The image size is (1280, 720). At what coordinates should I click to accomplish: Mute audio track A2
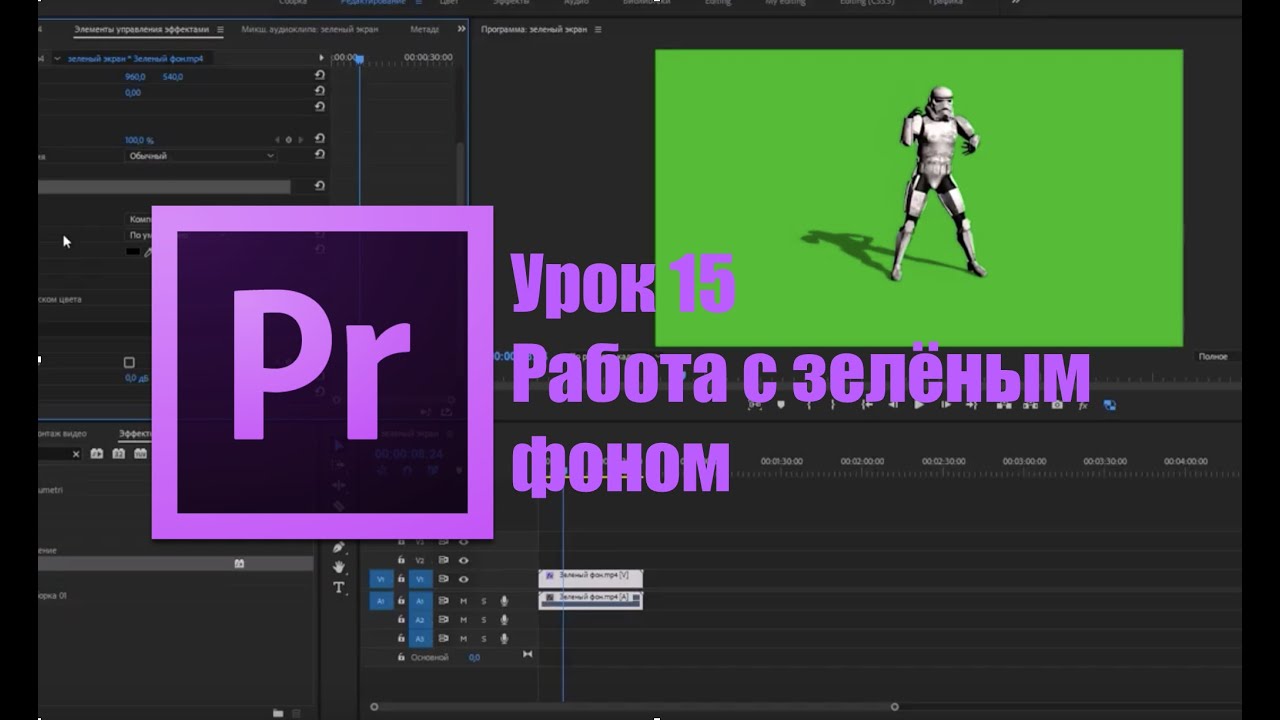coord(463,620)
